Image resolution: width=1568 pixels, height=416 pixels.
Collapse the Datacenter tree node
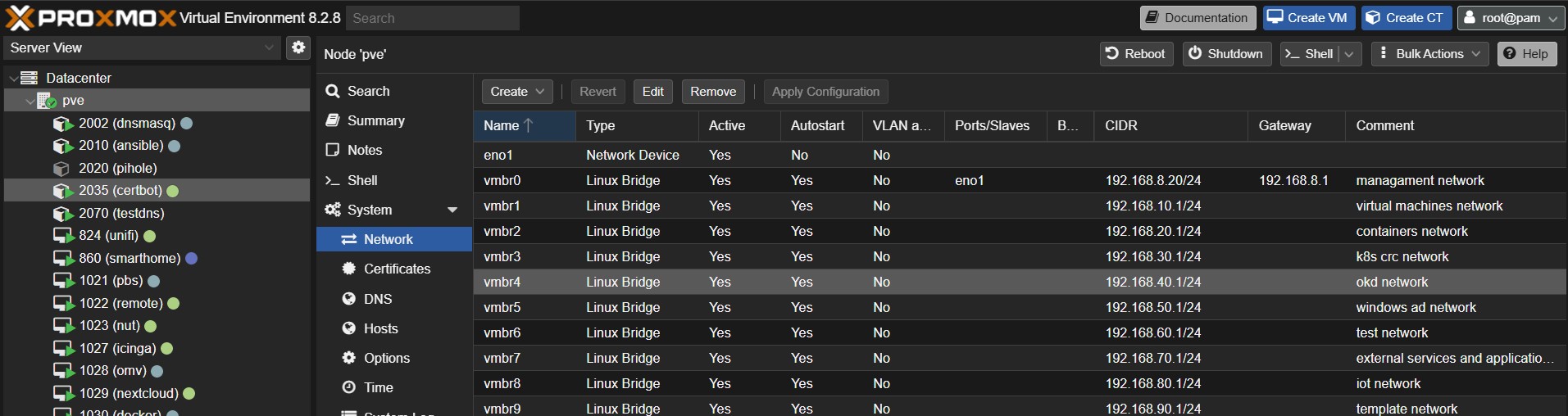pos(13,79)
